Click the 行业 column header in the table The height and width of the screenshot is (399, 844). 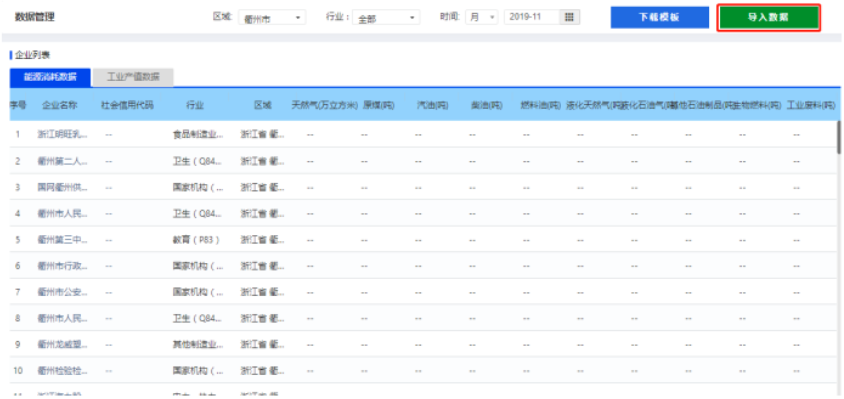tap(195, 105)
